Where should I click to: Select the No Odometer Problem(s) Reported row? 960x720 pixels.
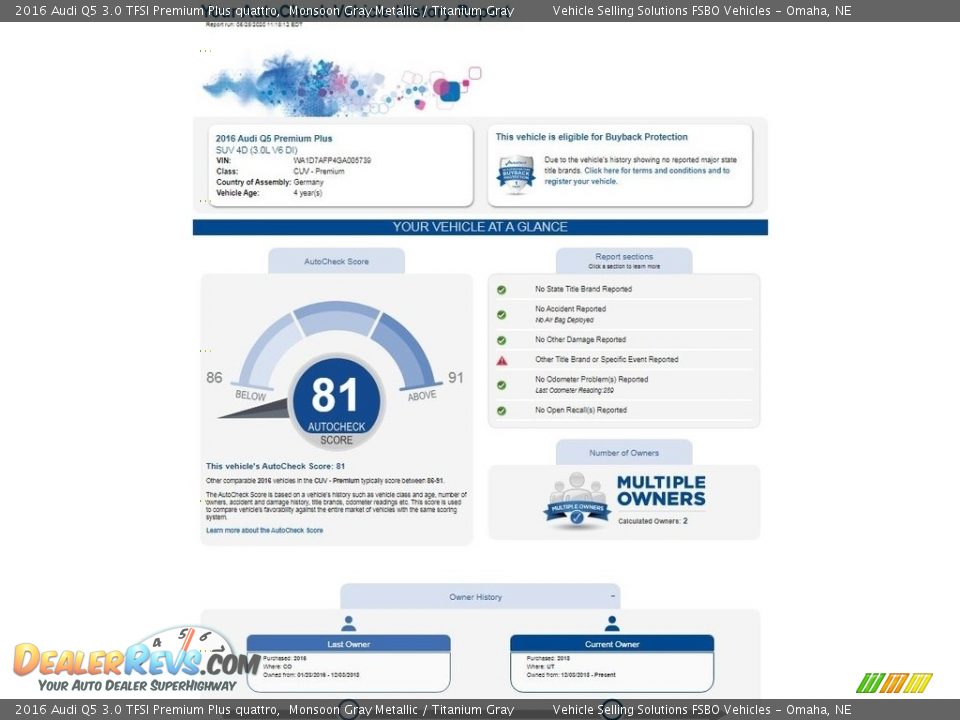click(x=591, y=379)
